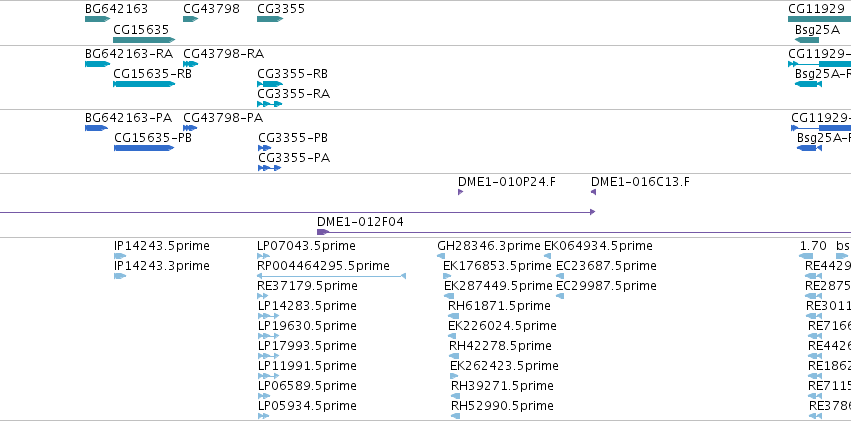This screenshot has width=851, height=421.
Task: Click EST LP14283.5prime
Action: point(307,305)
